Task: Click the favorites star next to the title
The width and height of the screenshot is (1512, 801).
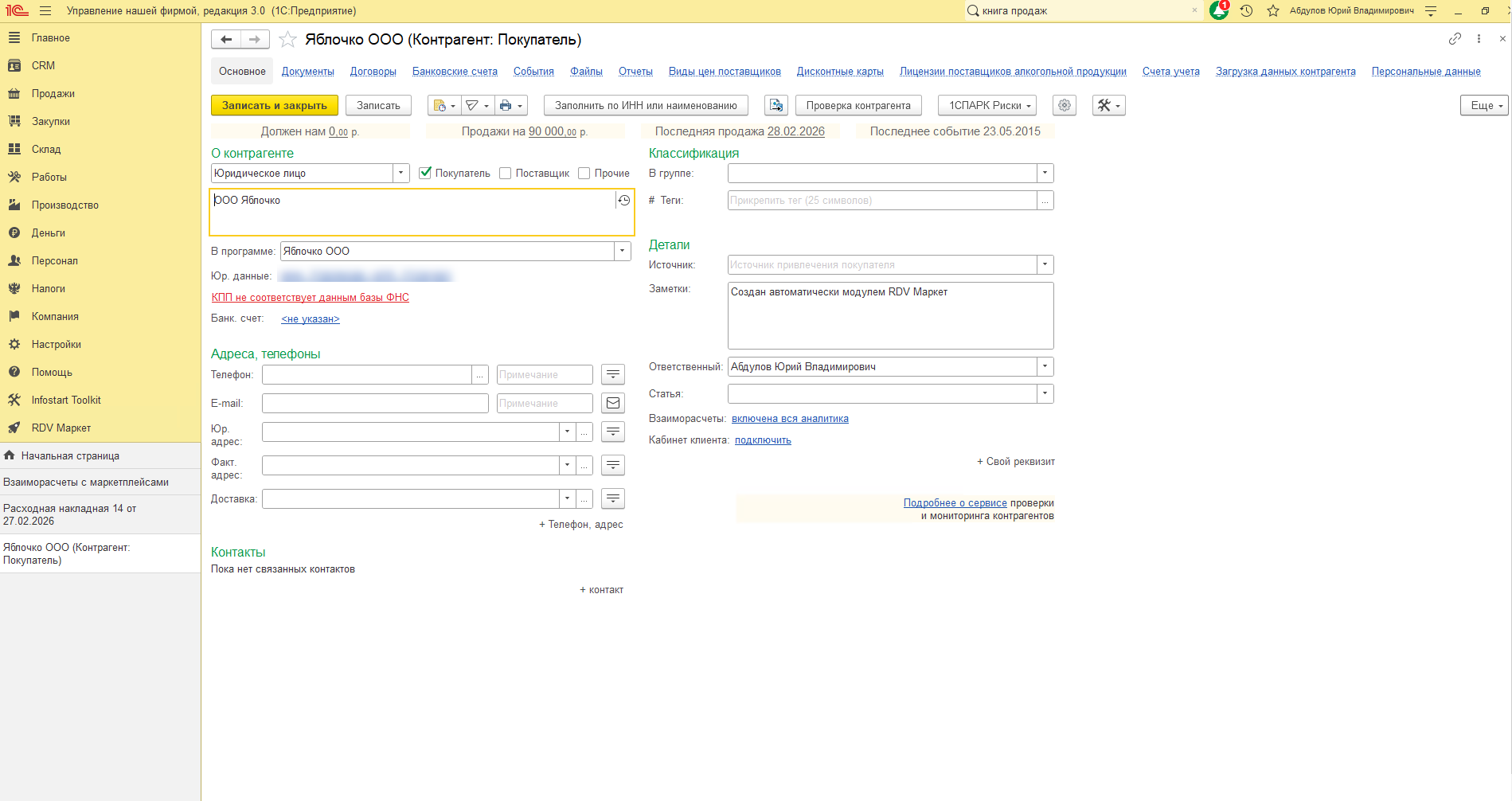Action: [287, 40]
